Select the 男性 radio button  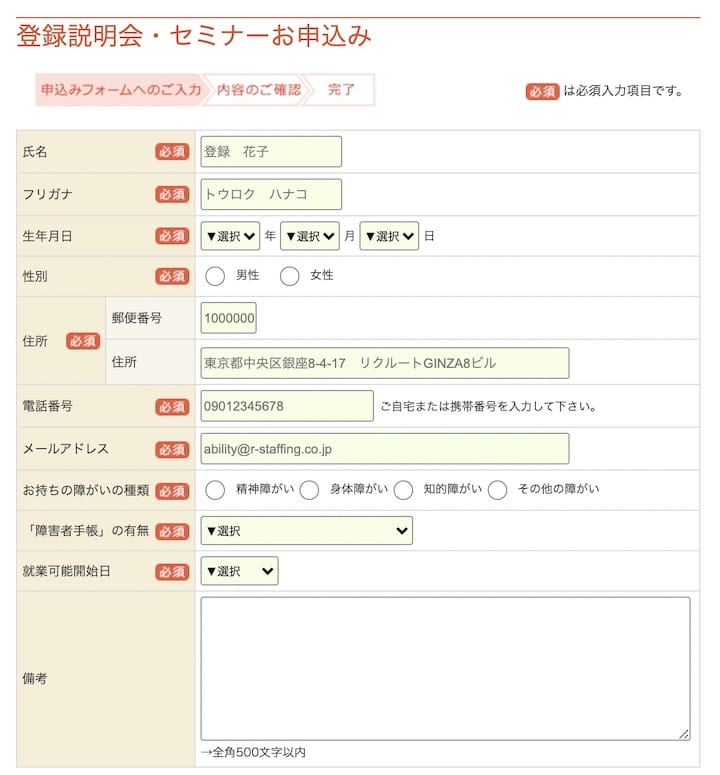click(214, 276)
